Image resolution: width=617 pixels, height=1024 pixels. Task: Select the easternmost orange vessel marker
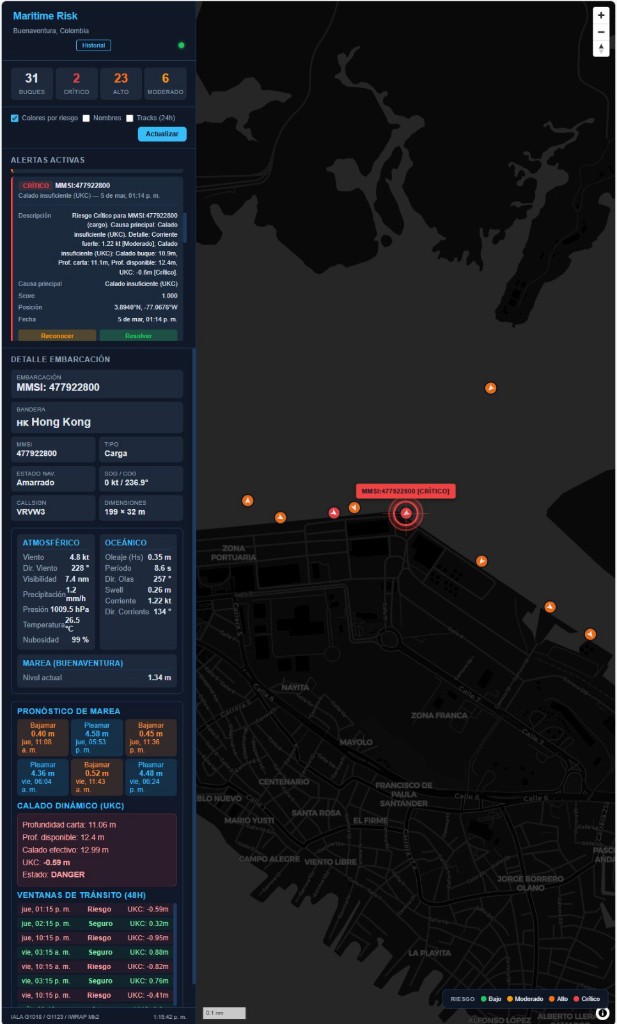590,634
